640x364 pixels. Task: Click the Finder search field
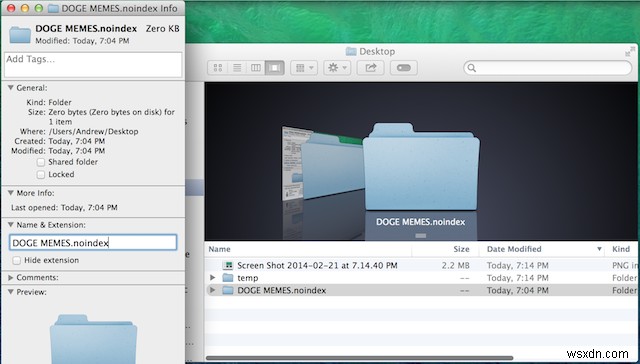tap(548, 68)
